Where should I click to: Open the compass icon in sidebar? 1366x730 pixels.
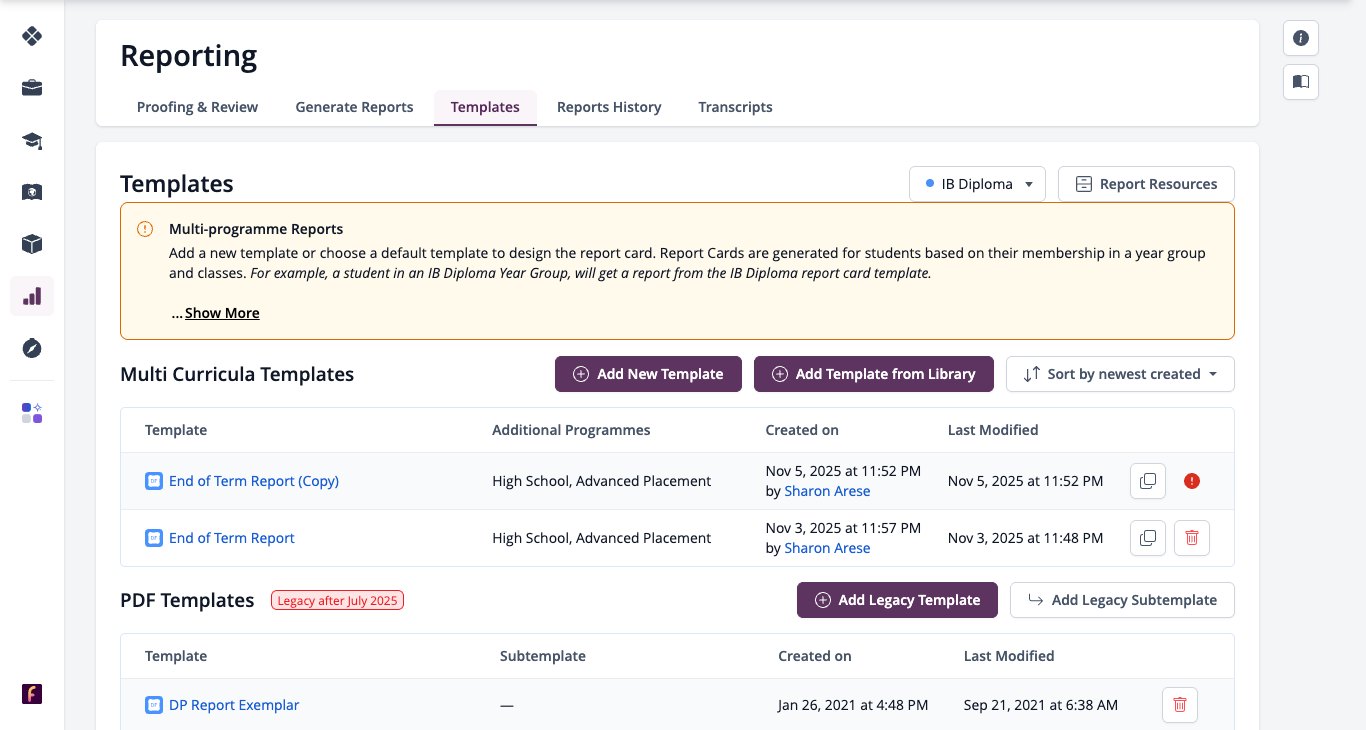point(32,348)
